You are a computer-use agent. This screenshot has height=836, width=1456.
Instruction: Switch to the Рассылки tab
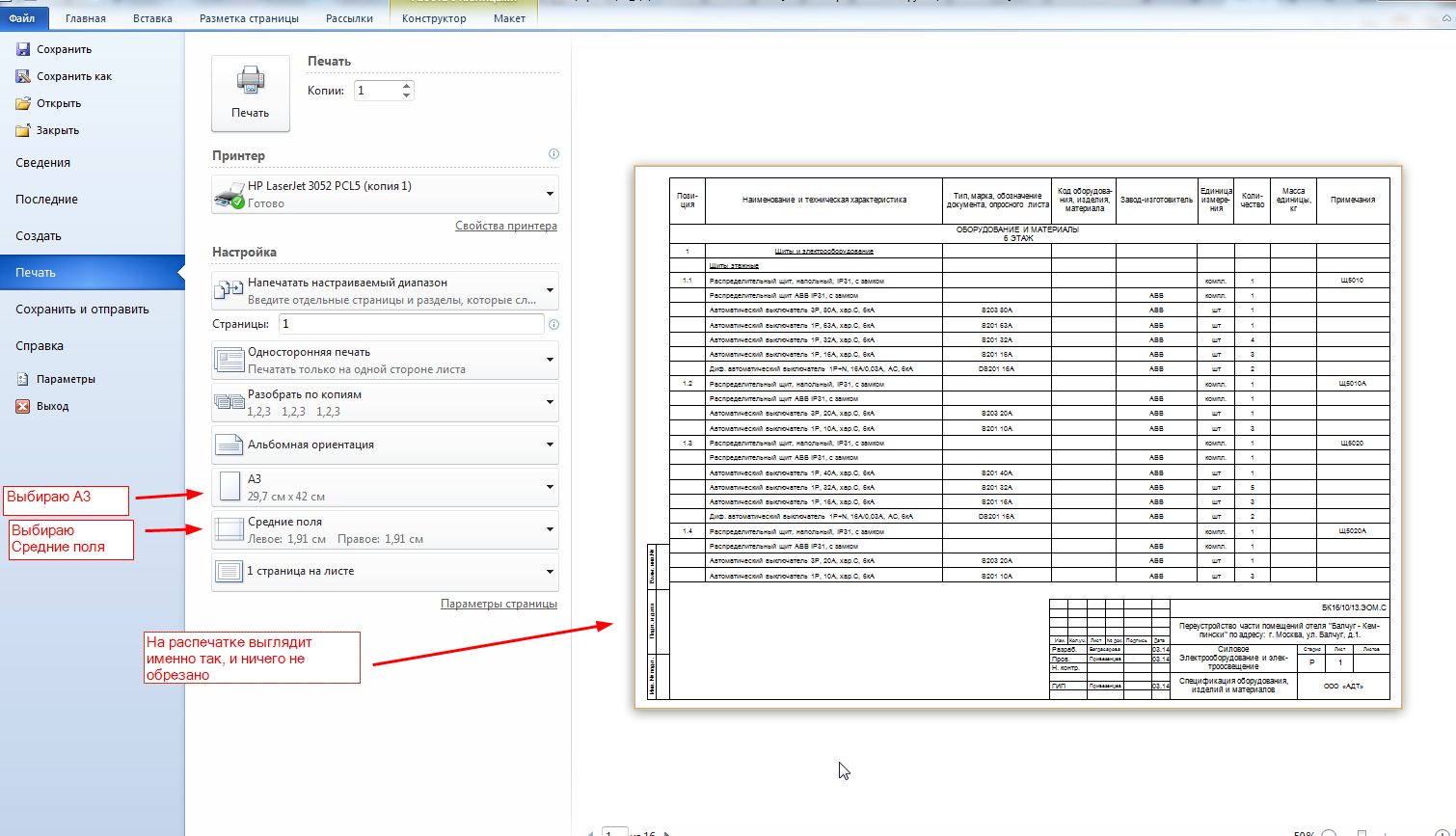tap(348, 18)
